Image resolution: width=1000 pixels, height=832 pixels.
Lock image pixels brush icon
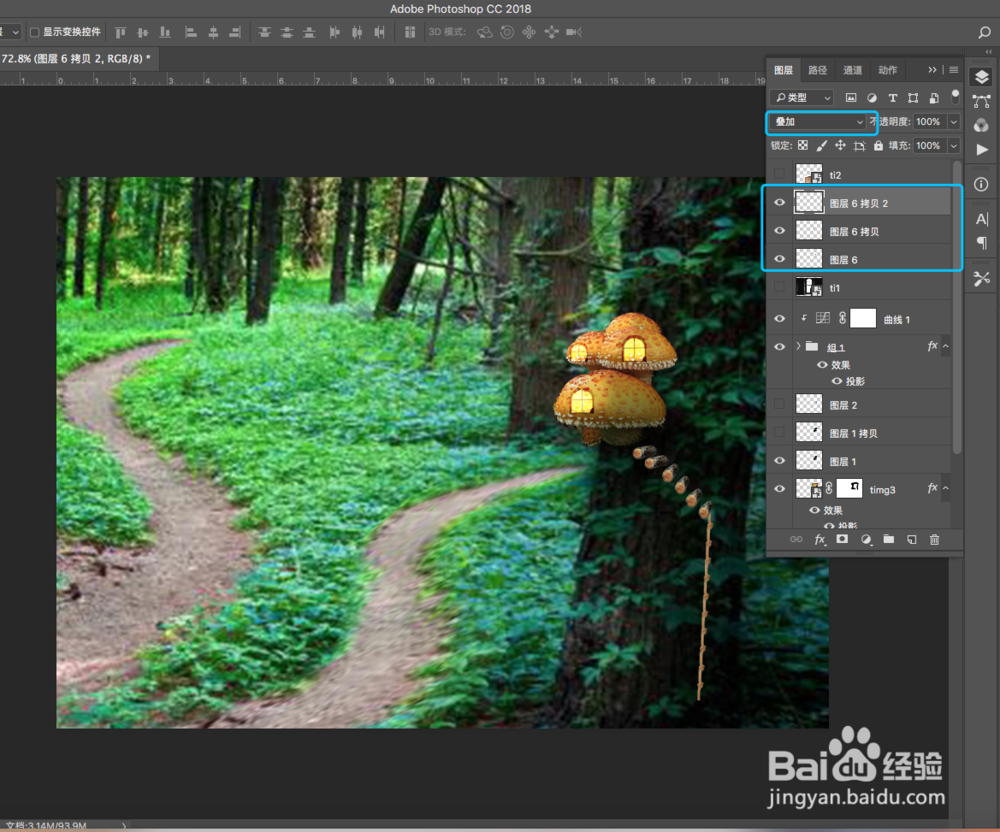[821, 145]
